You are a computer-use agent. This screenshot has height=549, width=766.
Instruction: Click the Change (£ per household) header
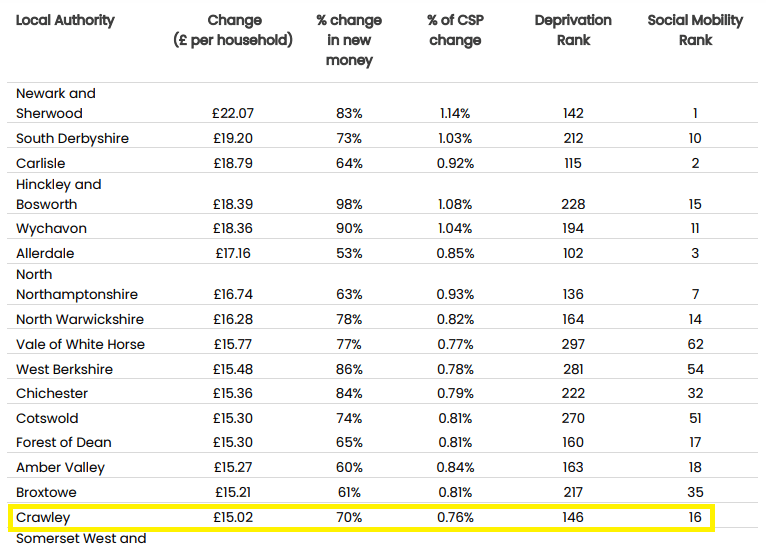pyautogui.click(x=235, y=30)
